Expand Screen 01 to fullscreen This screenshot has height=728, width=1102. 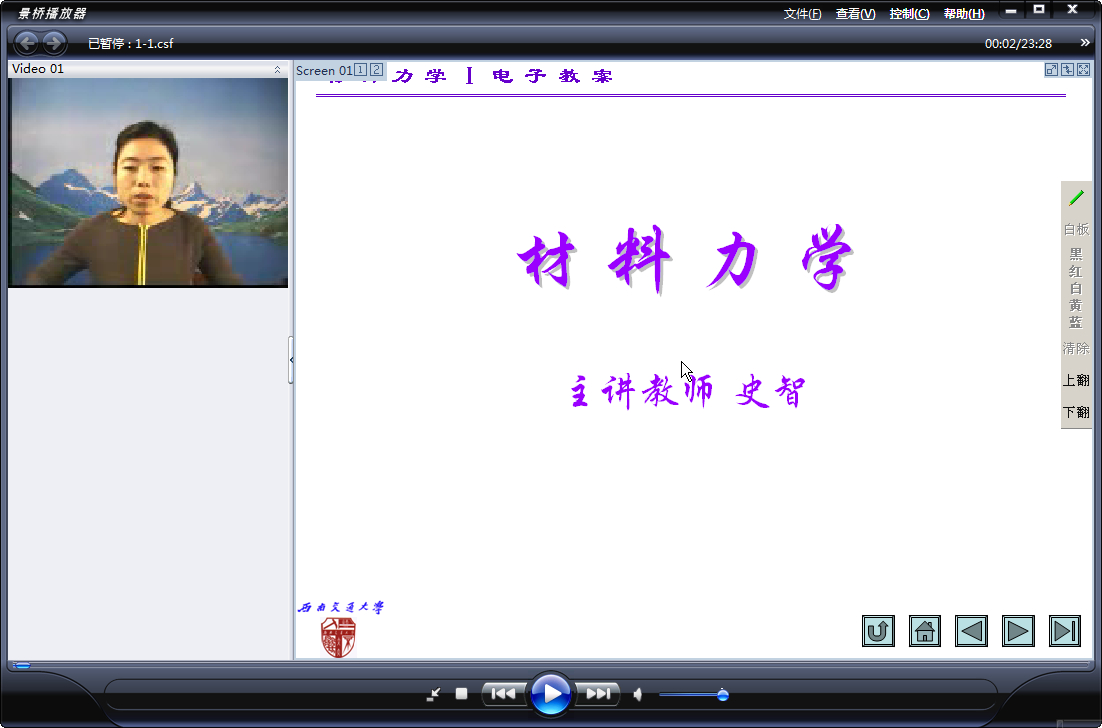(x=1084, y=69)
